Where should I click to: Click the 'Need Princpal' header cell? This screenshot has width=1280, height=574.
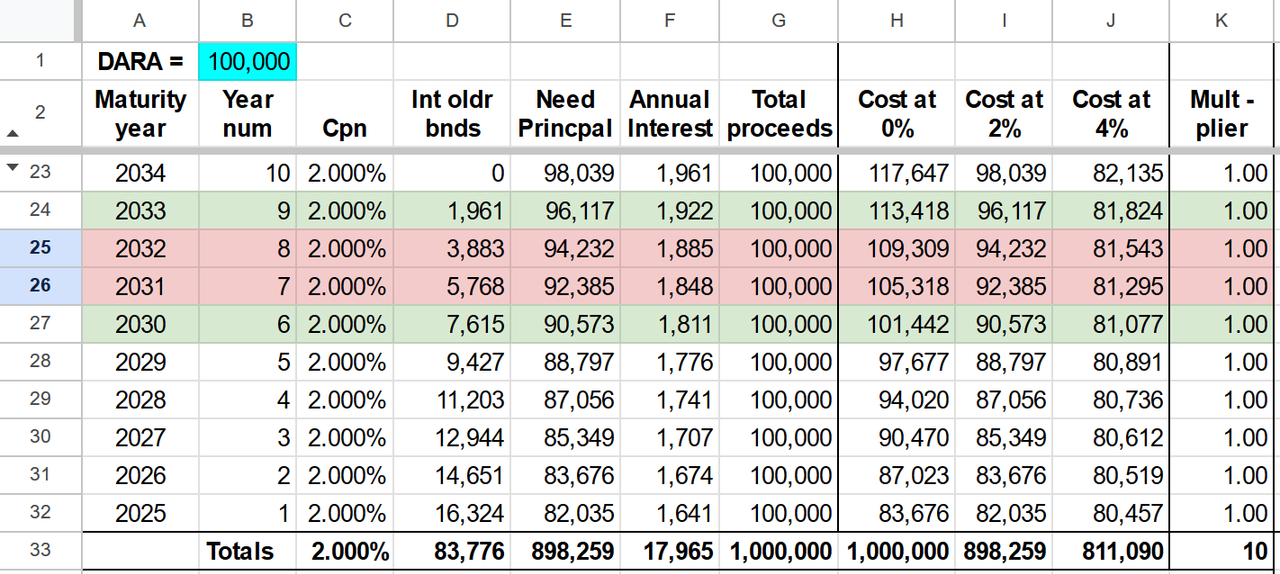coord(566,113)
